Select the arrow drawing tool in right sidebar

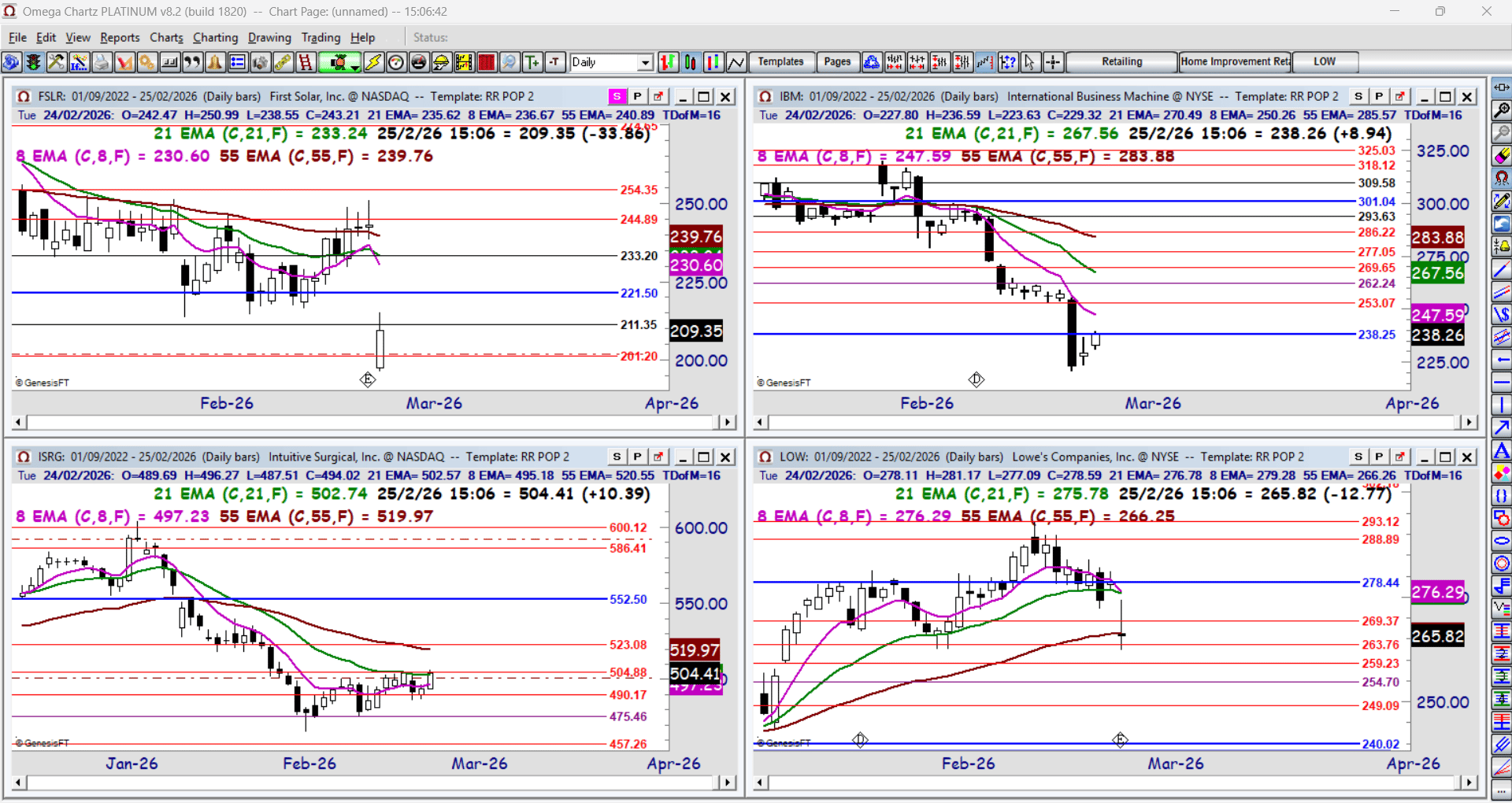click(1502, 427)
